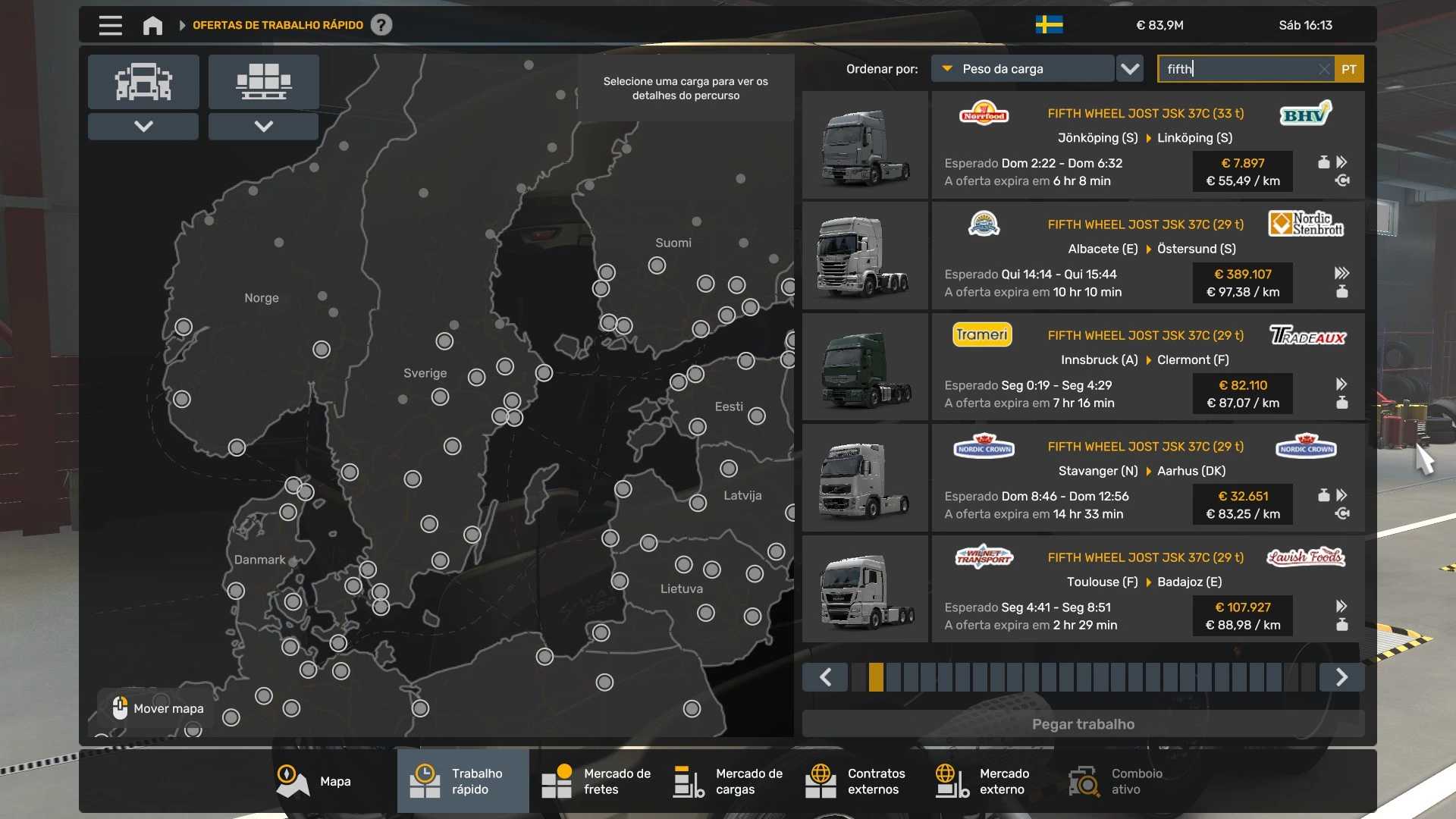Jump to highlighted second page marker
Image resolution: width=1456 pixels, height=819 pixels.
click(x=876, y=677)
